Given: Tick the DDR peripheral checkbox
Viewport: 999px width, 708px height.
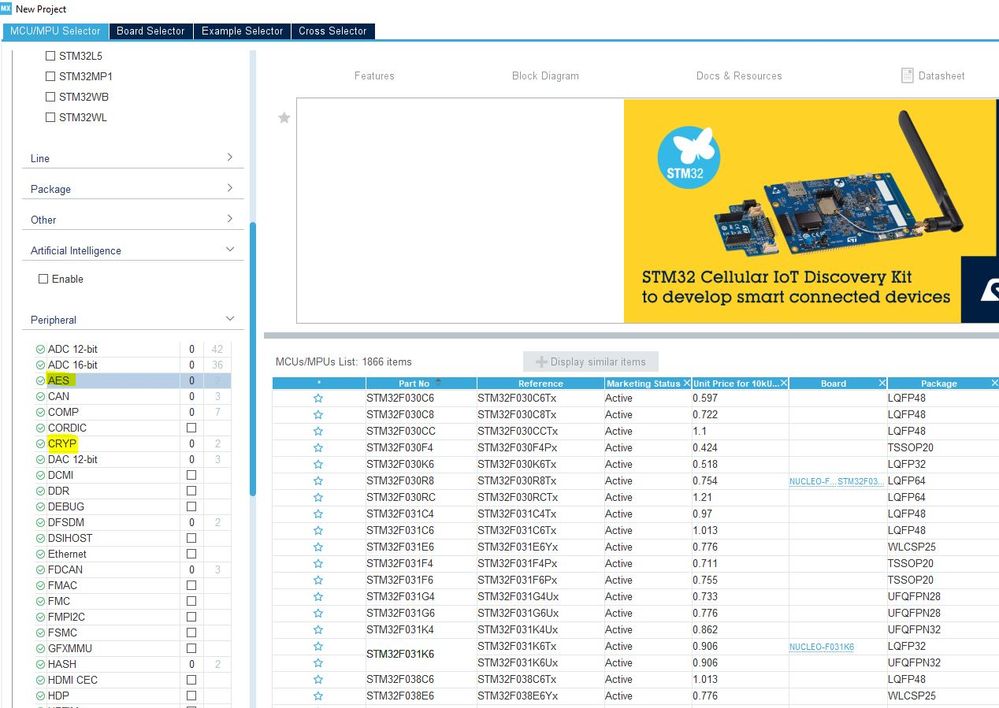Looking at the screenshot, I should click(191, 491).
